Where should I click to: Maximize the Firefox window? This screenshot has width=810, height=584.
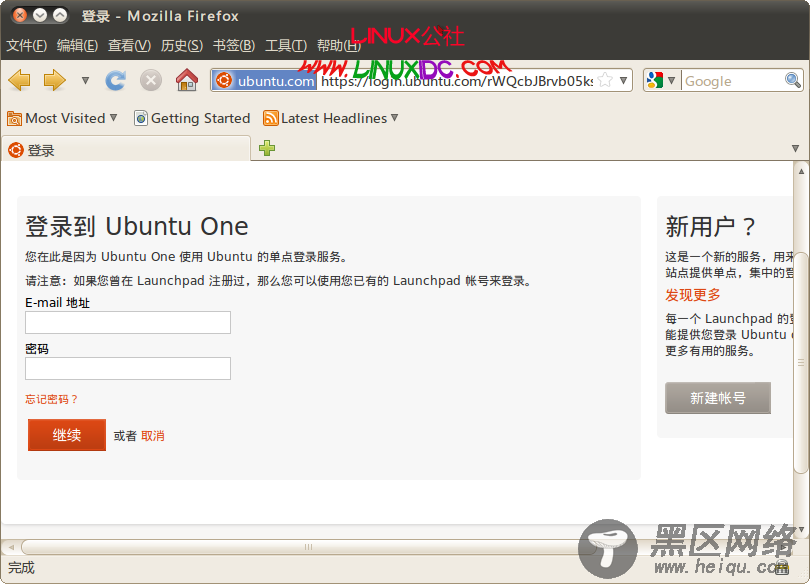click(x=60, y=15)
